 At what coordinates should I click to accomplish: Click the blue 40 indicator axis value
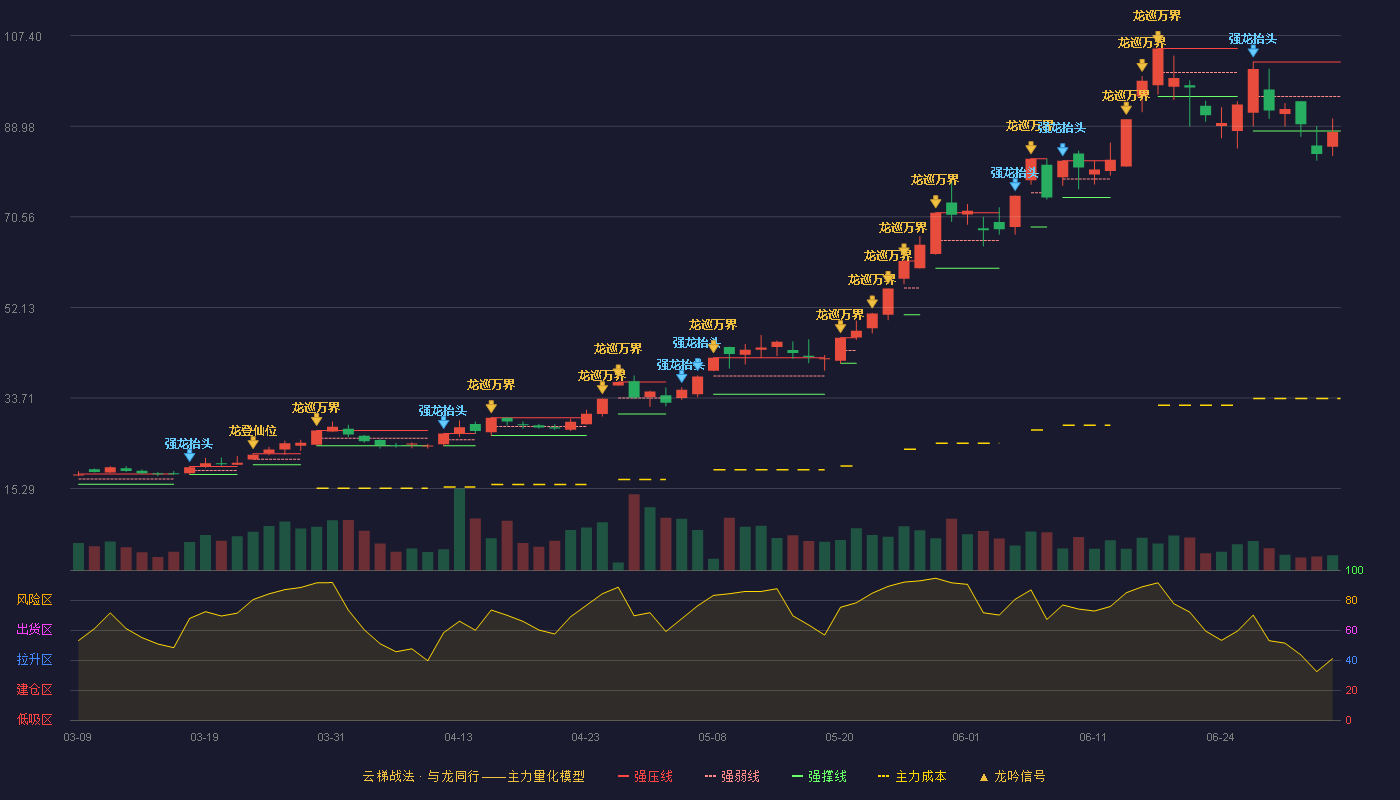(1351, 660)
